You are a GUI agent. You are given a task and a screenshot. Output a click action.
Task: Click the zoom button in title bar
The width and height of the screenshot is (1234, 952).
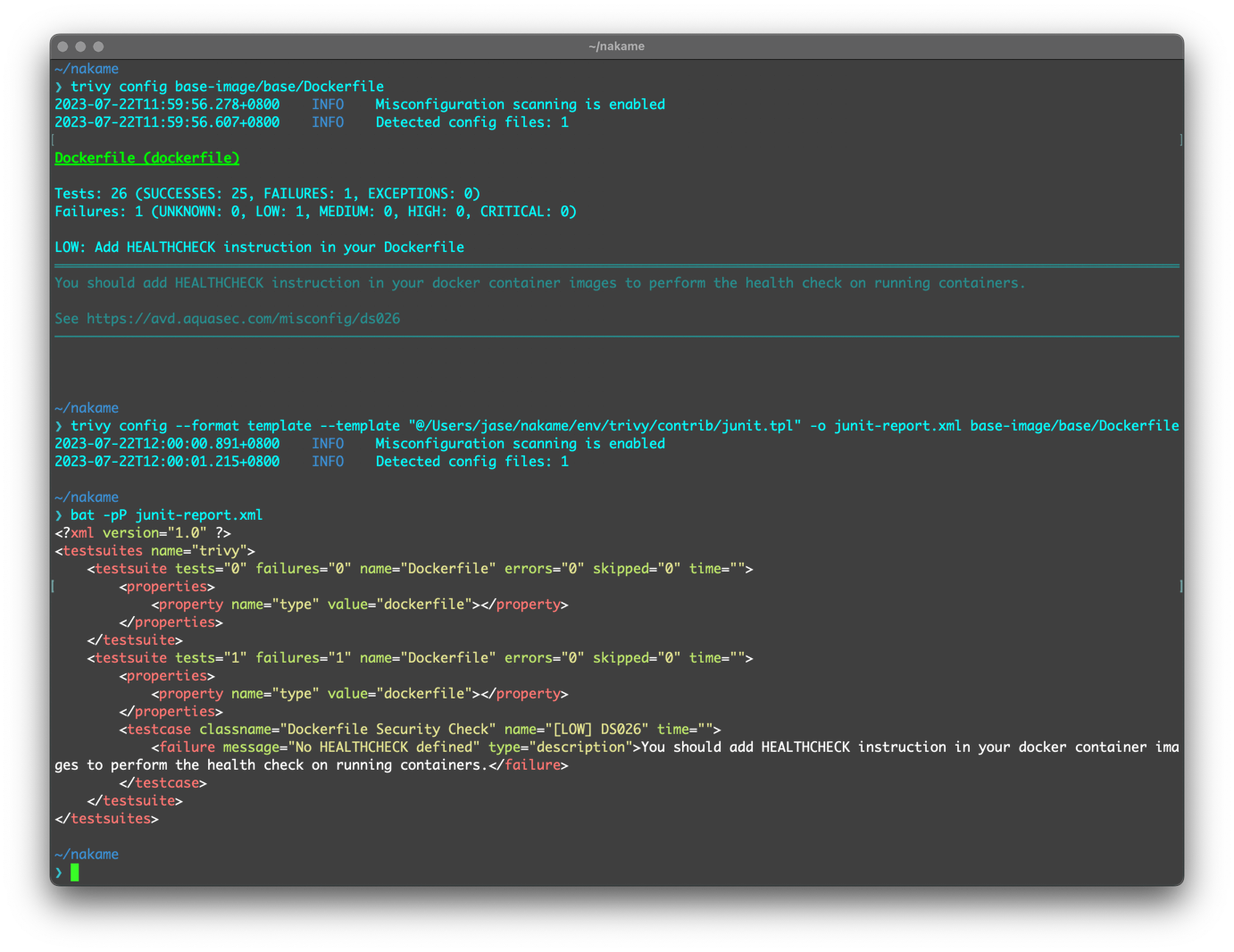pos(98,46)
